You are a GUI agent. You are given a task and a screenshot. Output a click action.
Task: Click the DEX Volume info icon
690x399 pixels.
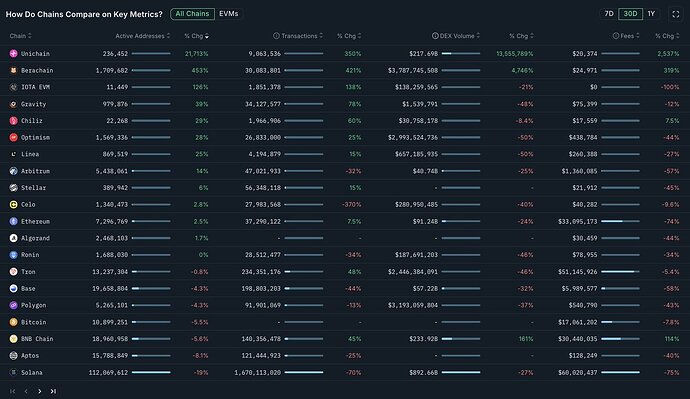pyautogui.click(x=435, y=36)
